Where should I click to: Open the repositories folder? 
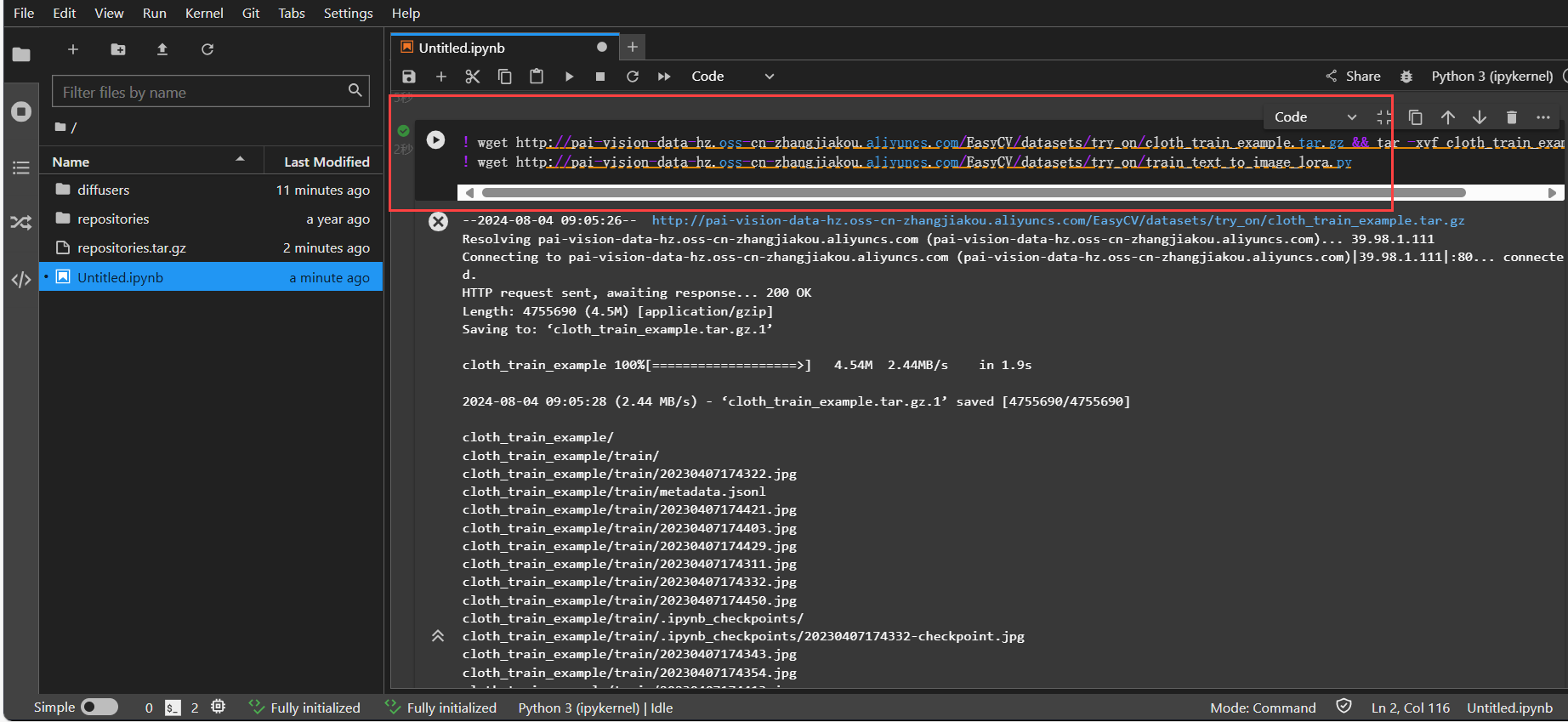pos(211,219)
